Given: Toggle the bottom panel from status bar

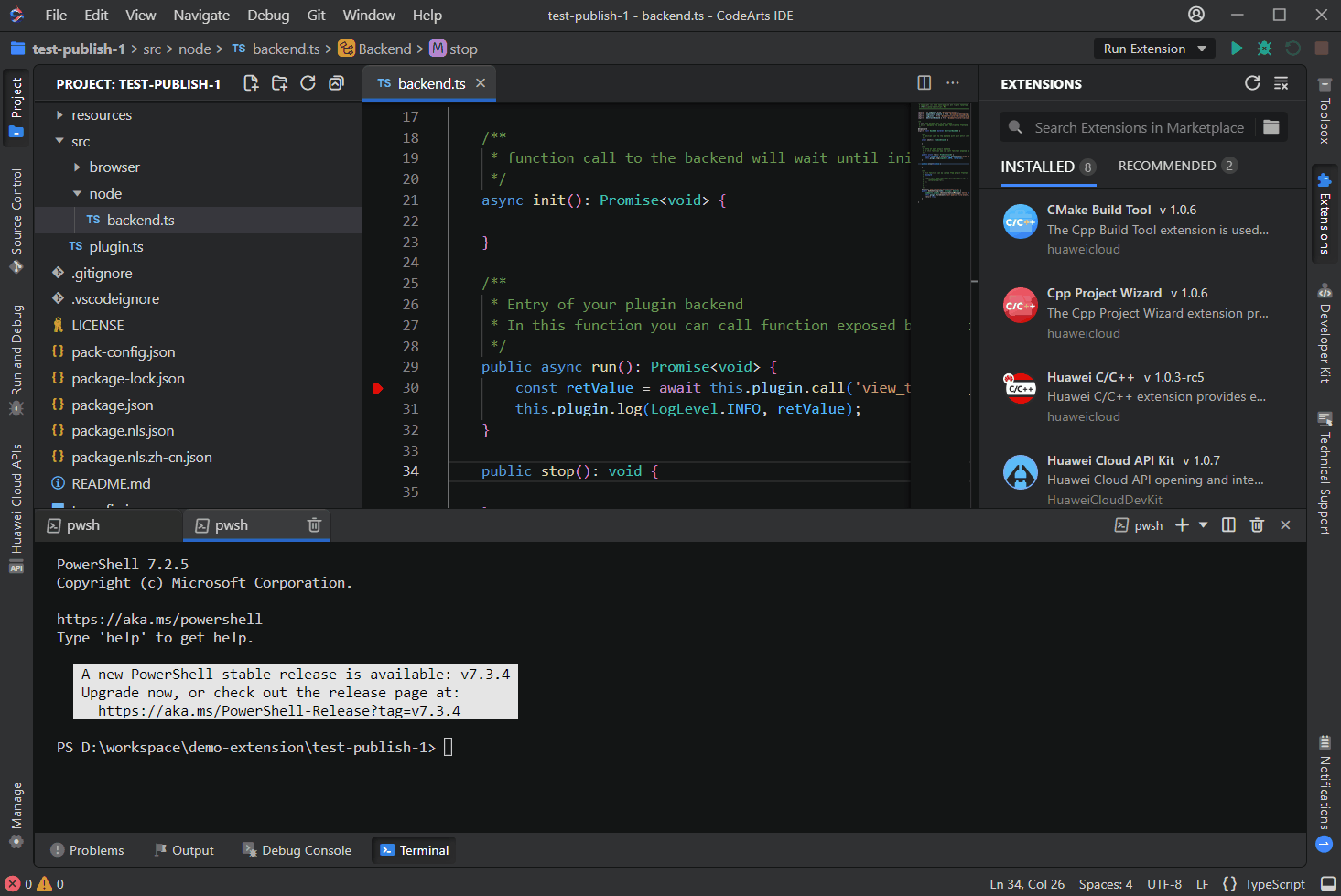Looking at the screenshot, I should coord(1328,883).
